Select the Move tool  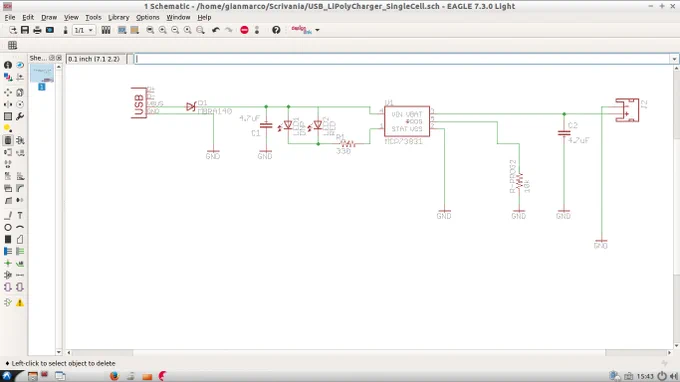tap(8, 92)
